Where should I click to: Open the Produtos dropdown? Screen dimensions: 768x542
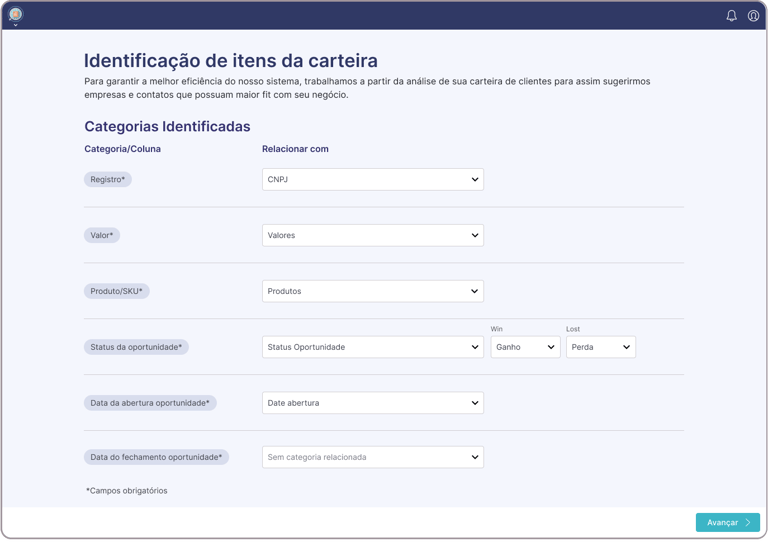point(372,291)
